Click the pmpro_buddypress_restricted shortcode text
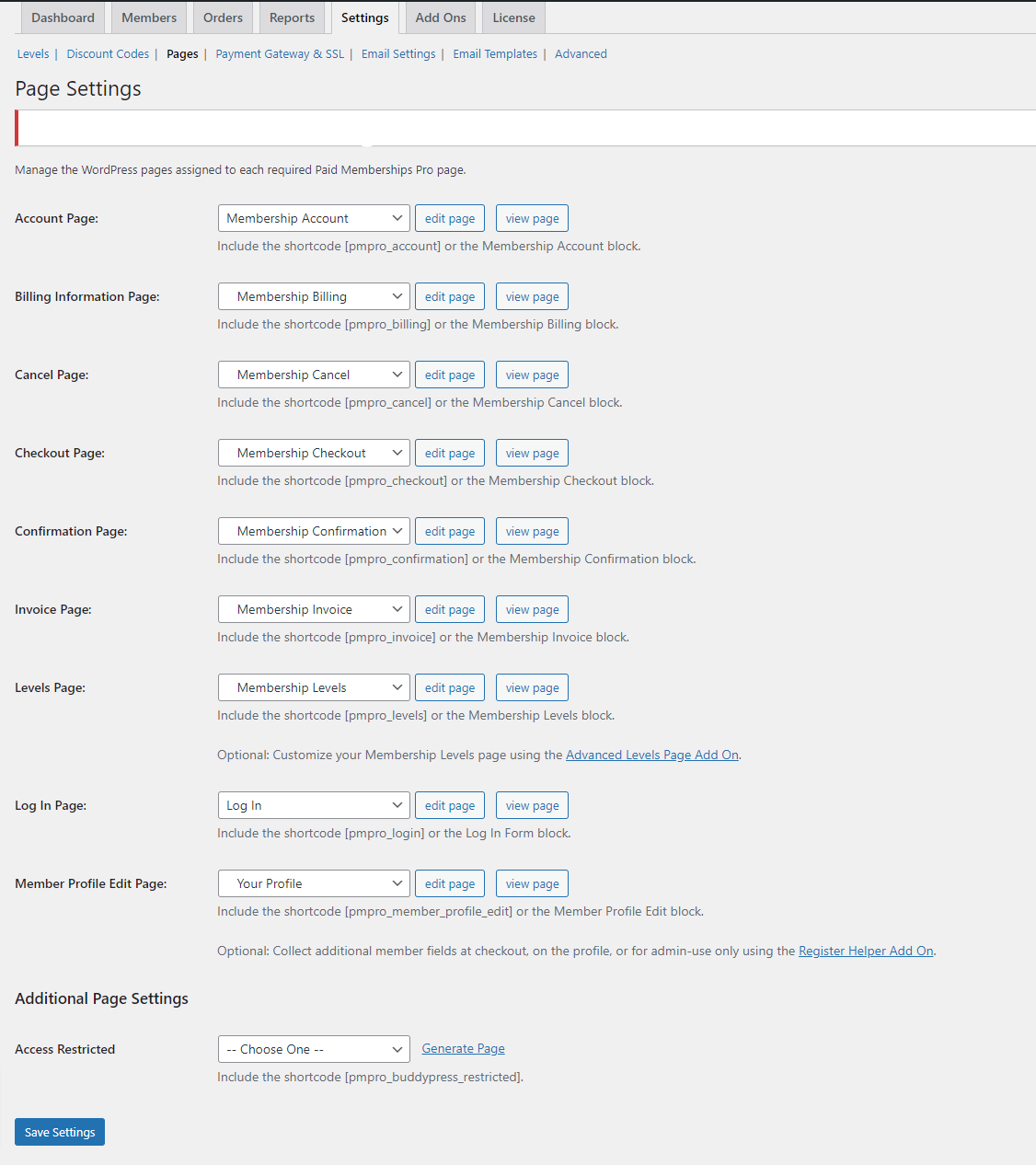 [x=370, y=1077]
